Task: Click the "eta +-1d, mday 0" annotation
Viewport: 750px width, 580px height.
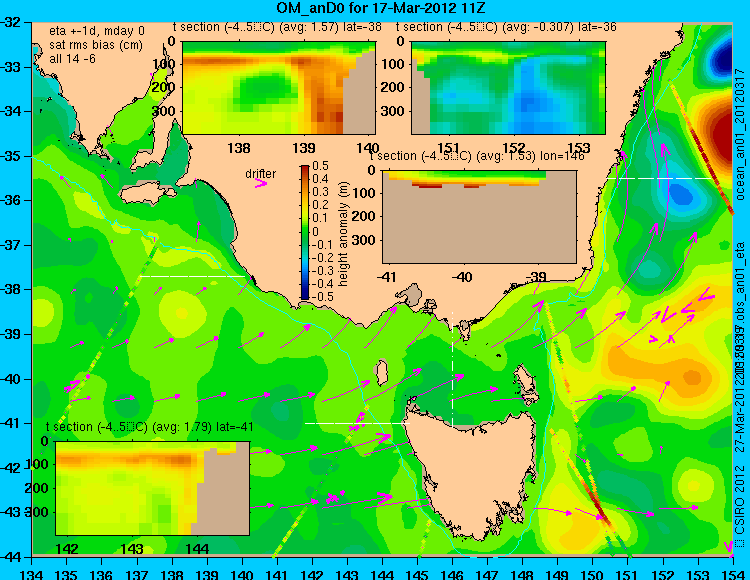Action: [97, 31]
